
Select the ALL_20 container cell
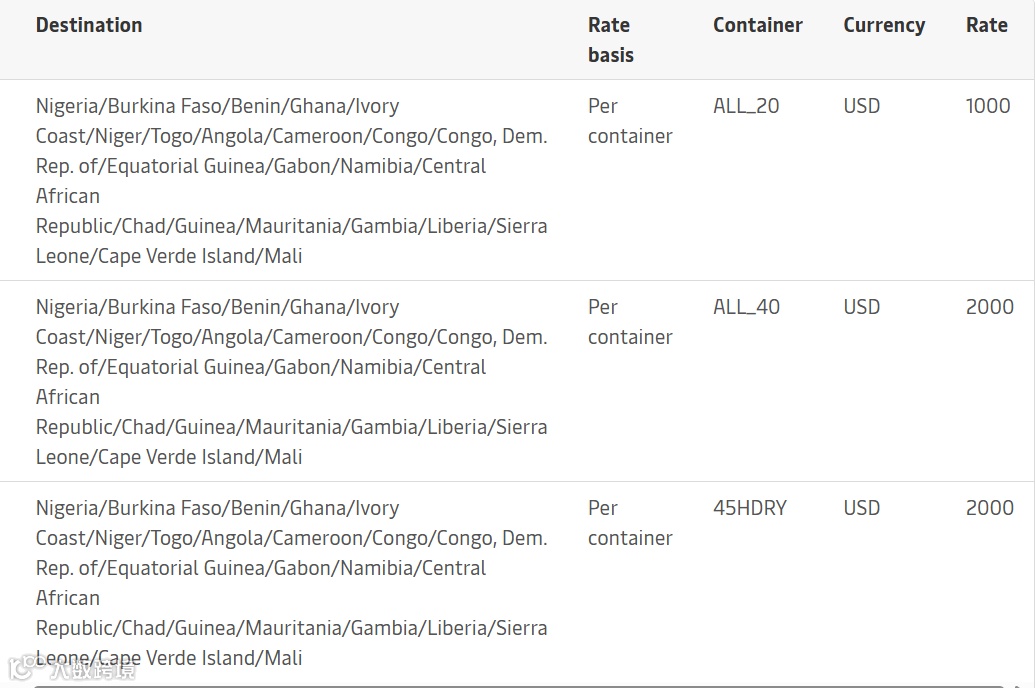click(746, 106)
